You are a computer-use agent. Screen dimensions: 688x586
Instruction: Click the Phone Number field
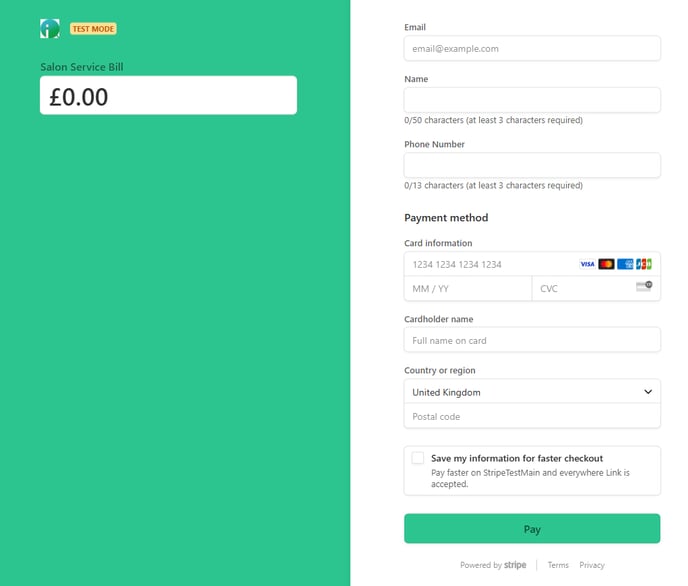532,165
